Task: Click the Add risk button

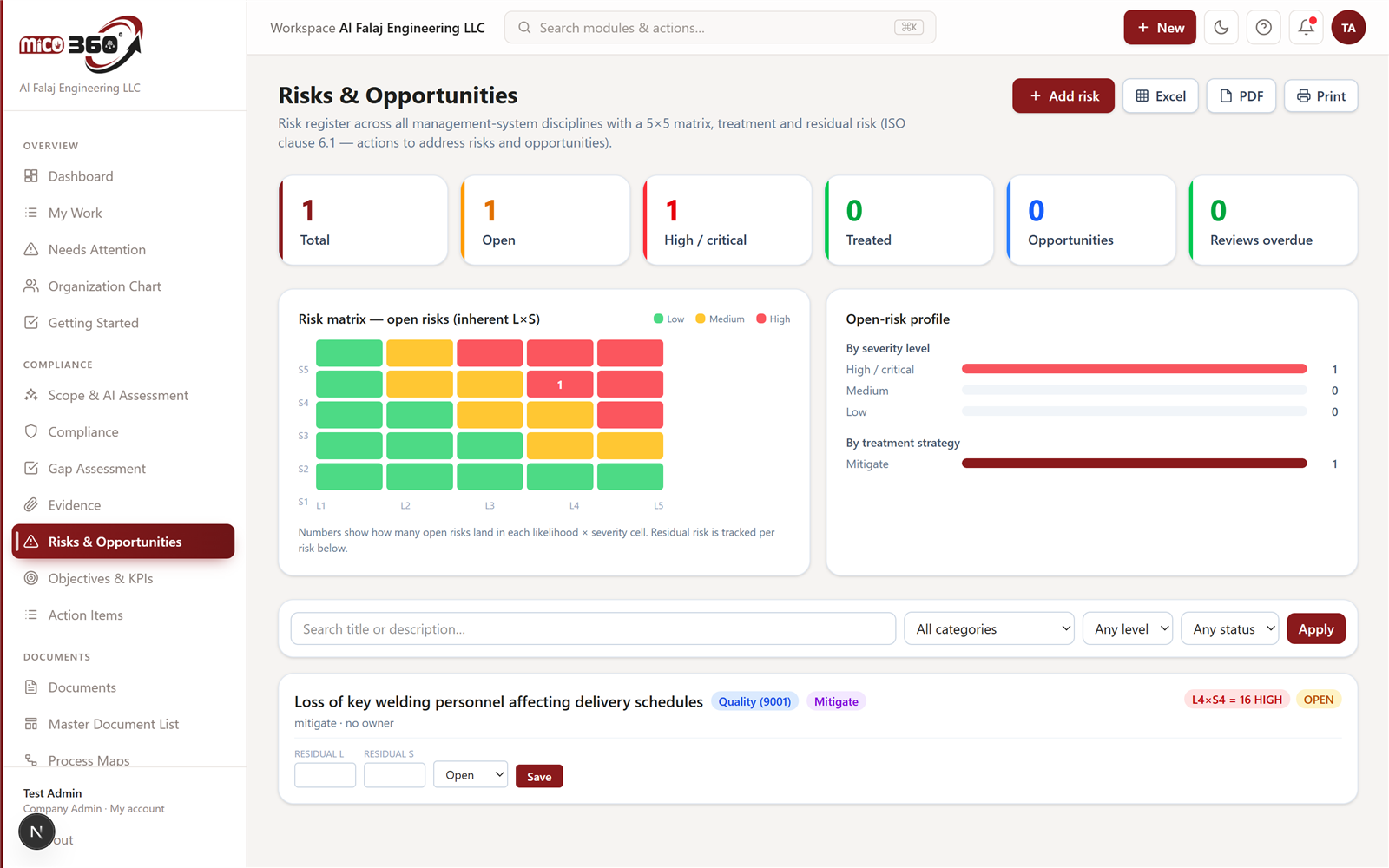Action: pyautogui.click(x=1063, y=95)
